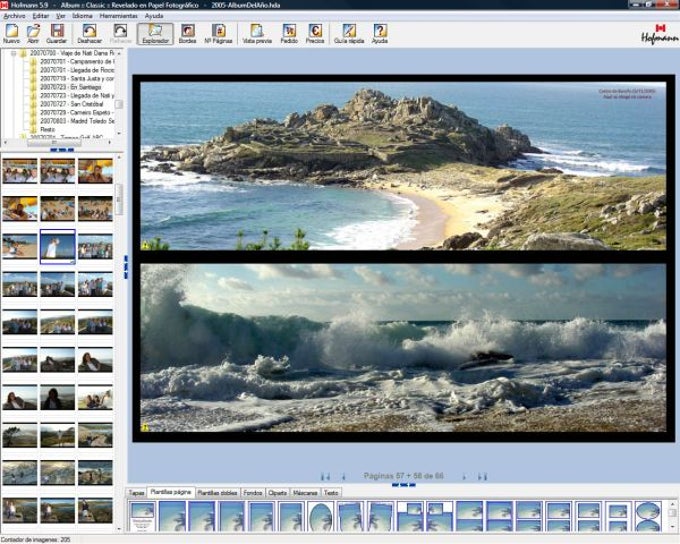Undo the last action with Deshacer

[x=89, y=33]
